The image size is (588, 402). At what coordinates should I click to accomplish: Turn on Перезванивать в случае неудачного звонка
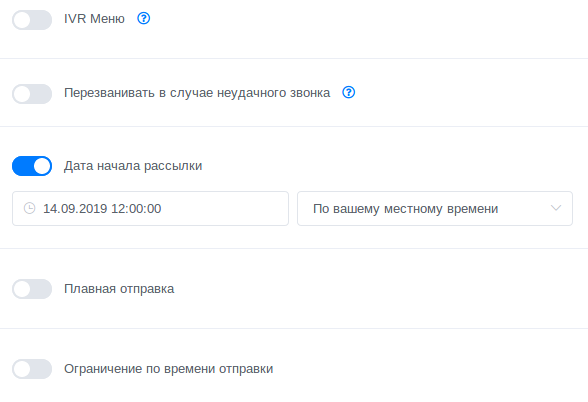tap(32, 94)
